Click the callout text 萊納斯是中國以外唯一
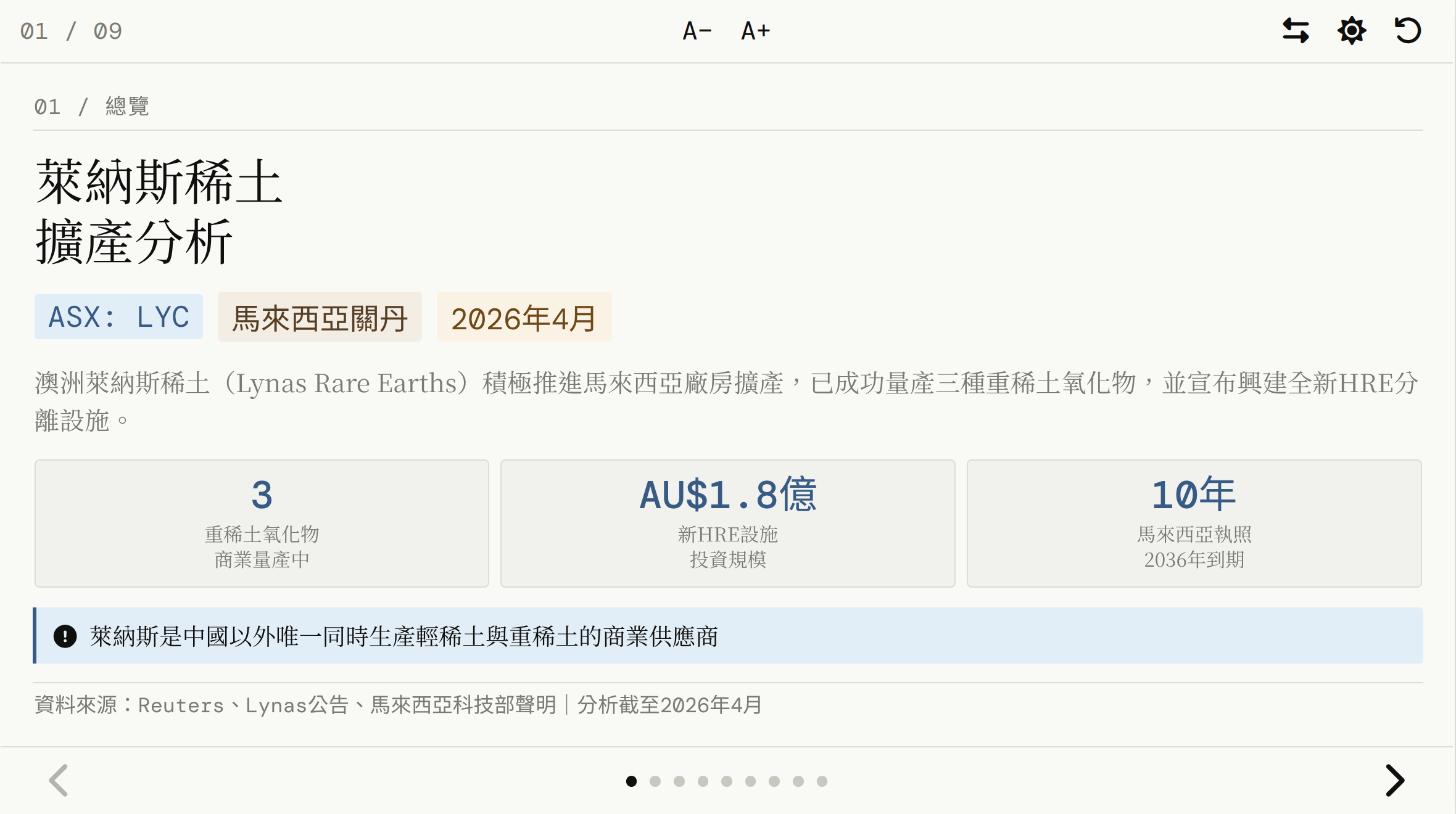 tap(404, 636)
